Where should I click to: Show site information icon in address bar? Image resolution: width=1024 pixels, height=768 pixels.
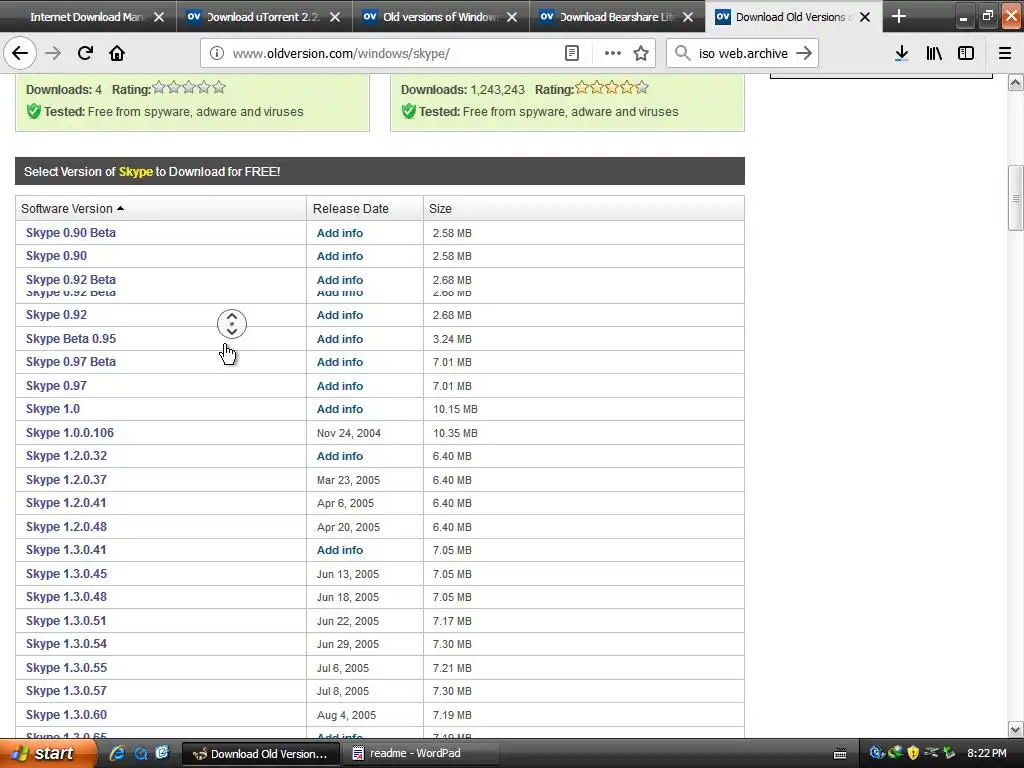(217, 53)
